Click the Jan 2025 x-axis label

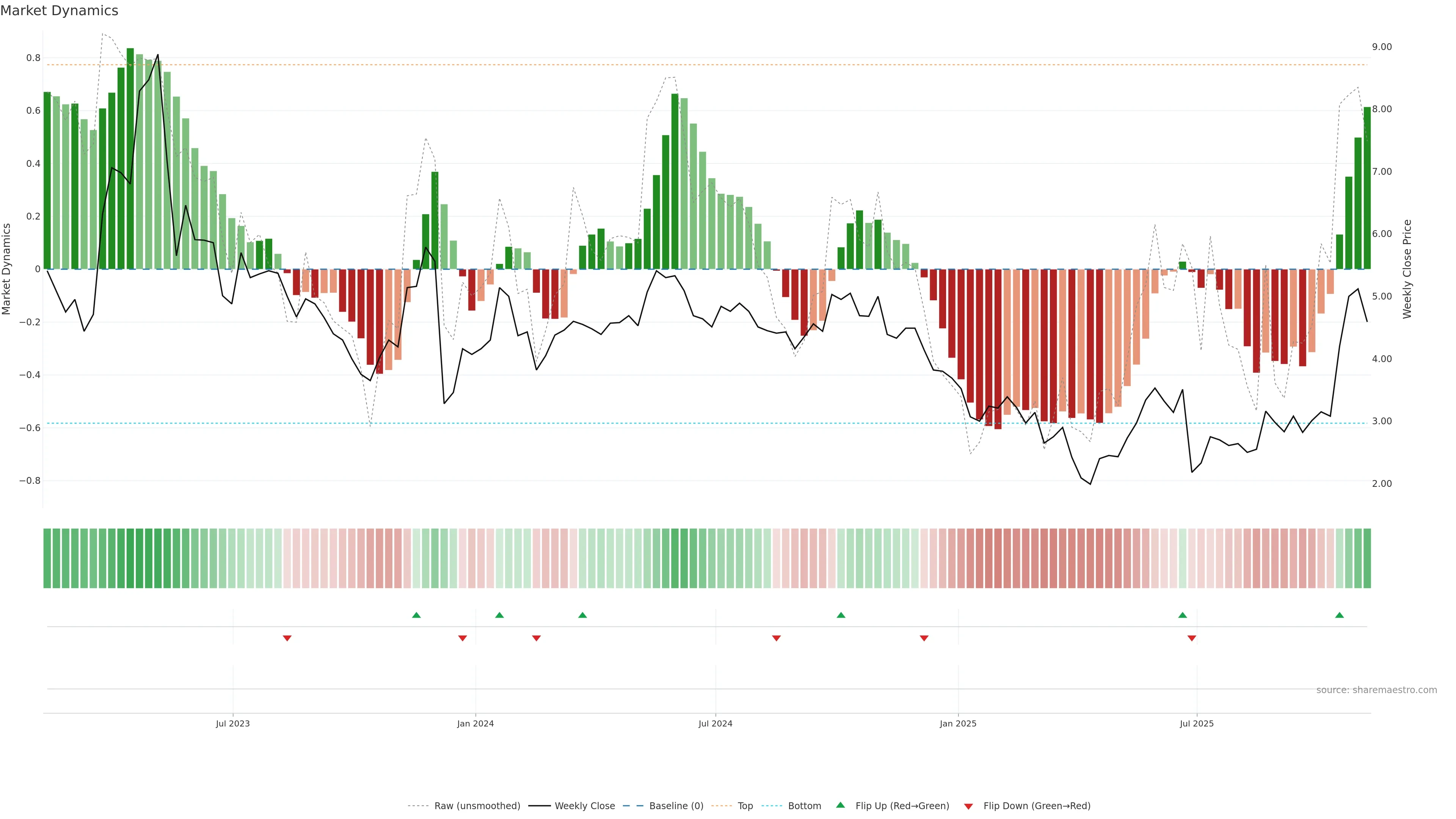tap(957, 723)
